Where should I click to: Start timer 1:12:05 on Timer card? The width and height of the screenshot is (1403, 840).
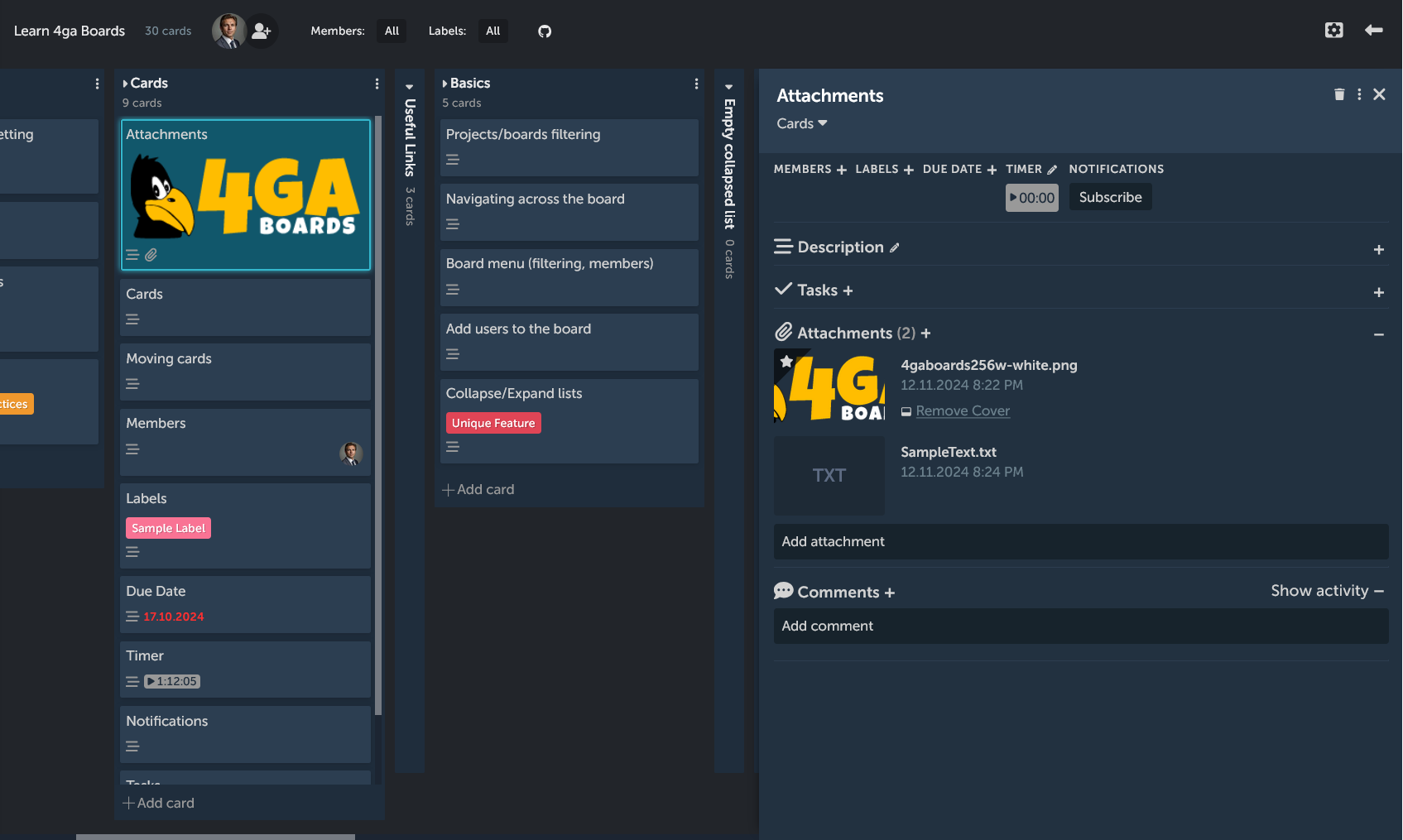pyautogui.click(x=172, y=681)
